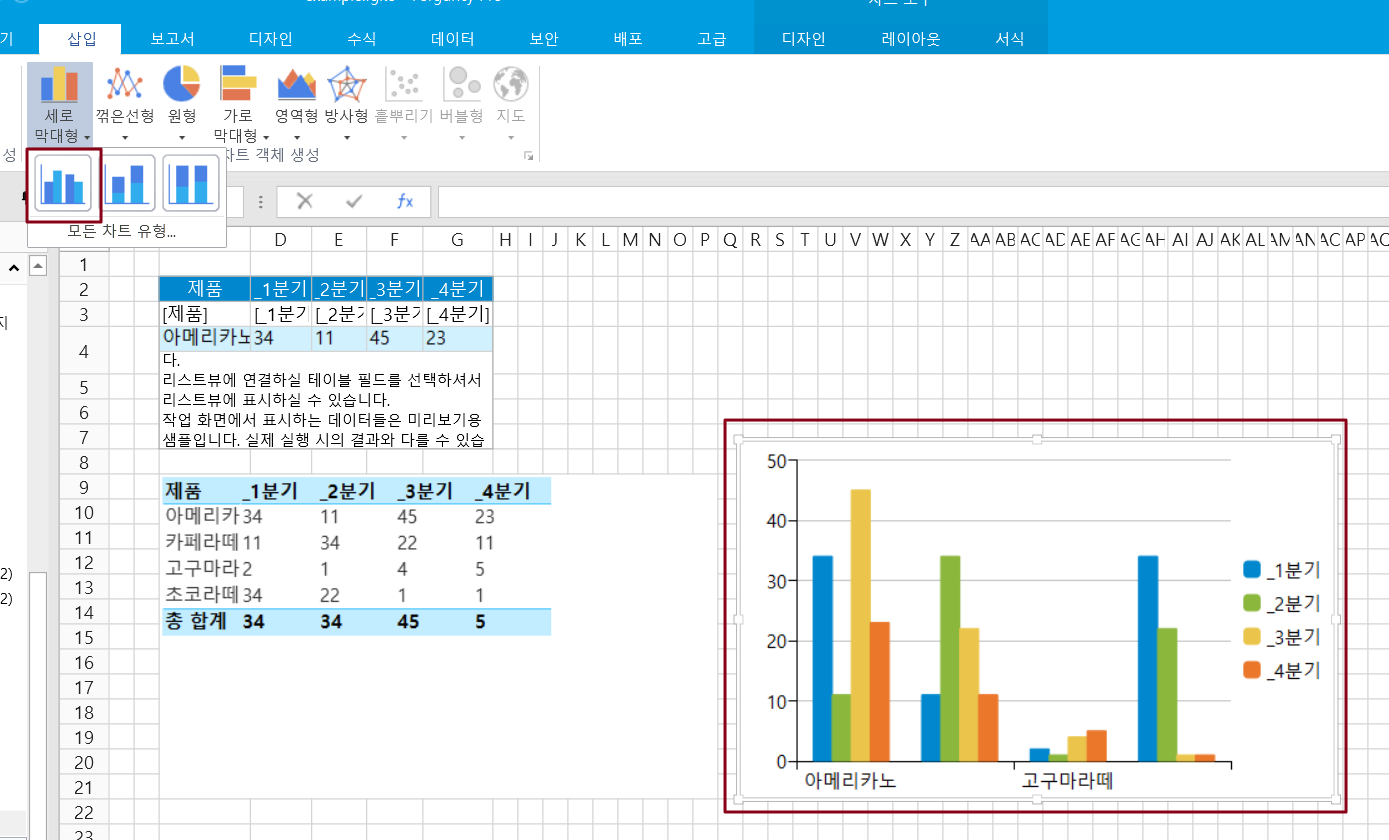Click the fx insert function icon

click(405, 202)
